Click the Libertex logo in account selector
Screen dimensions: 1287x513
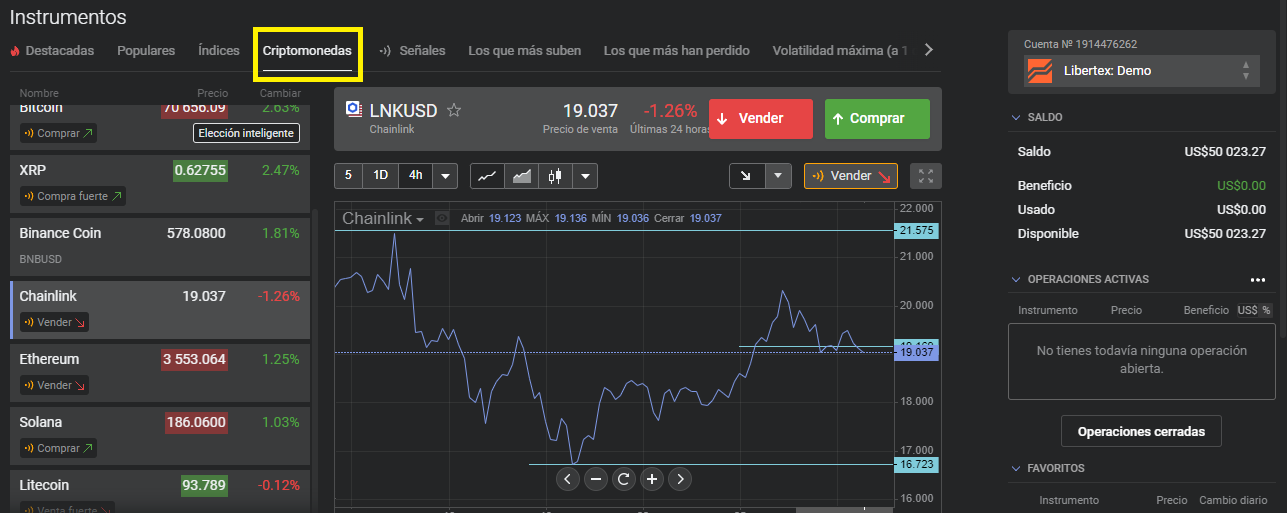[1041, 71]
